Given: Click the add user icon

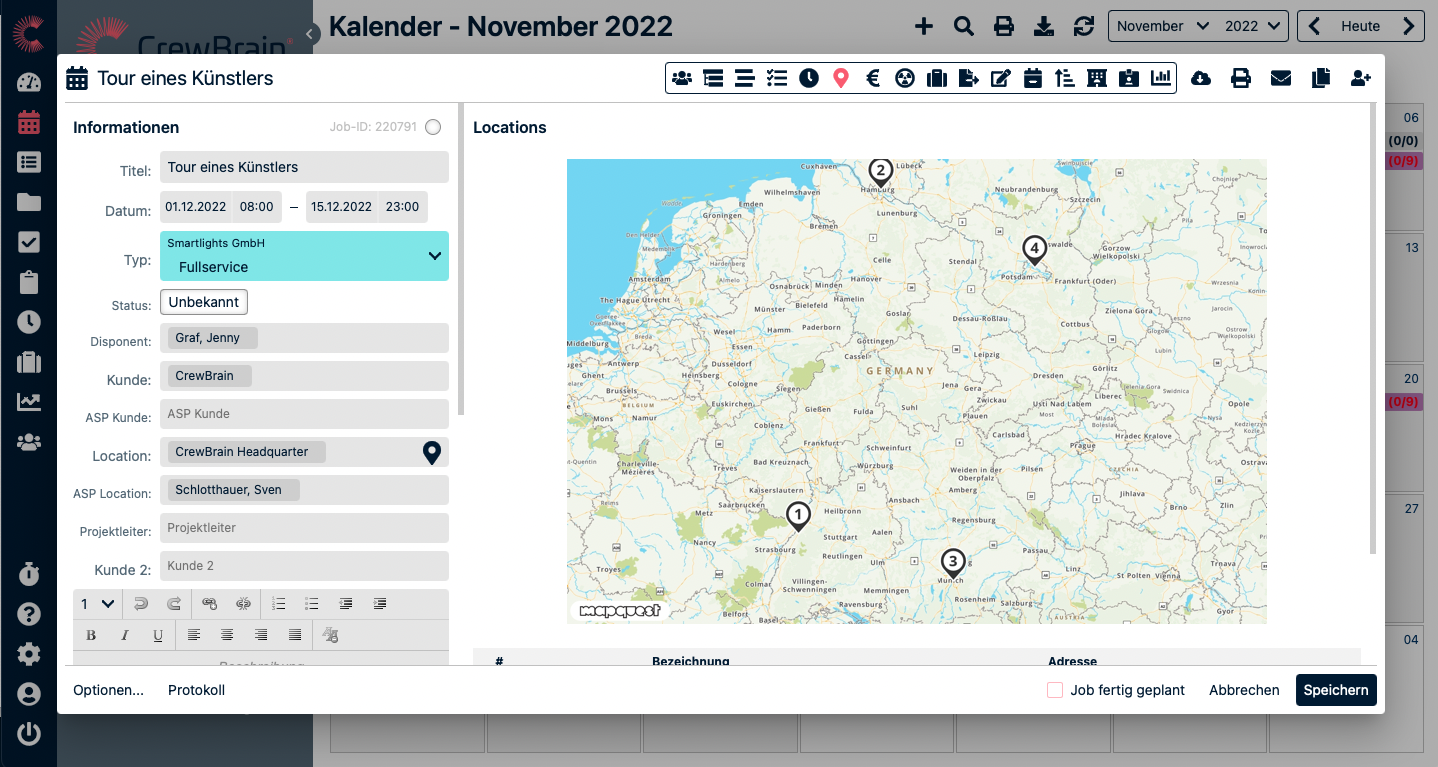Looking at the screenshot, I should click(1360, 78).
